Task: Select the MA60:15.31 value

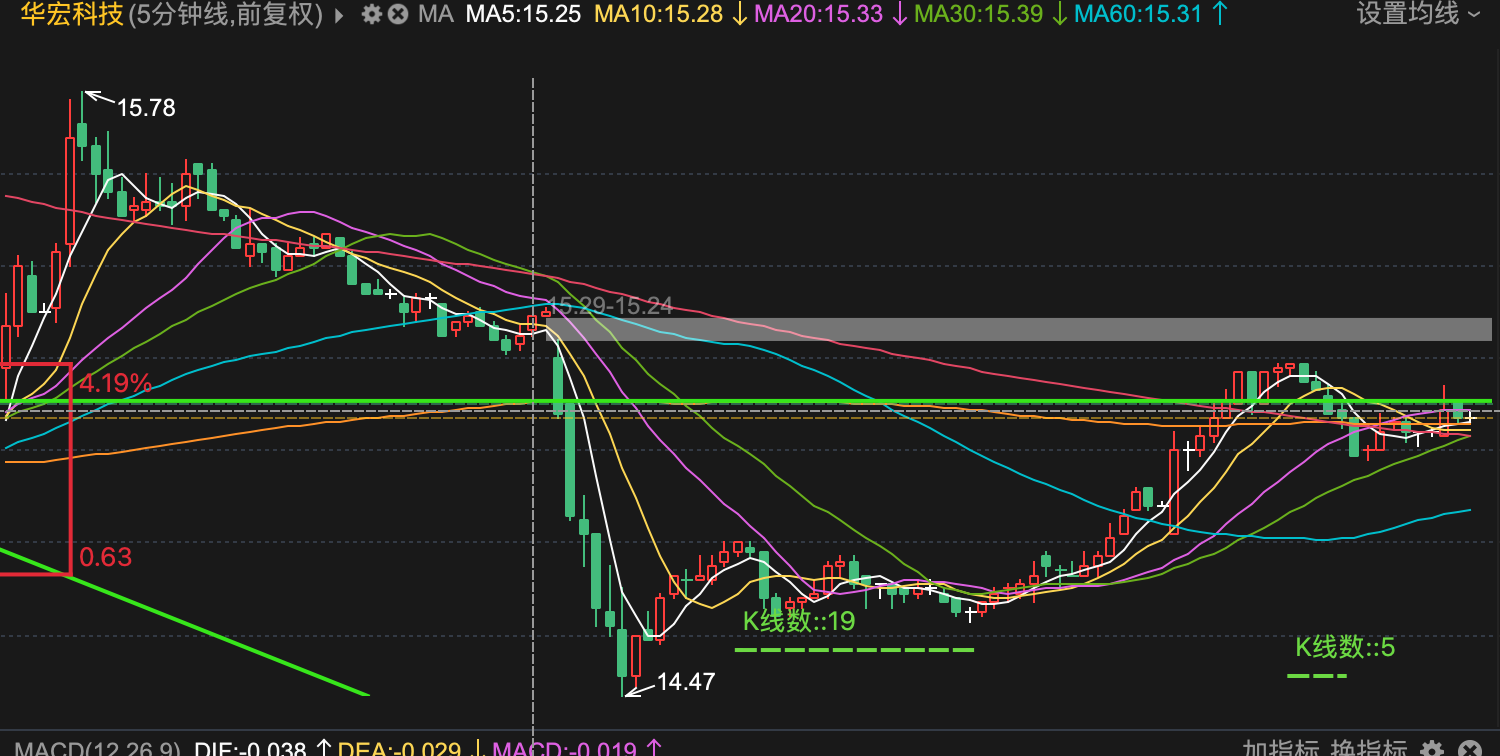Action: point(1139,15)
